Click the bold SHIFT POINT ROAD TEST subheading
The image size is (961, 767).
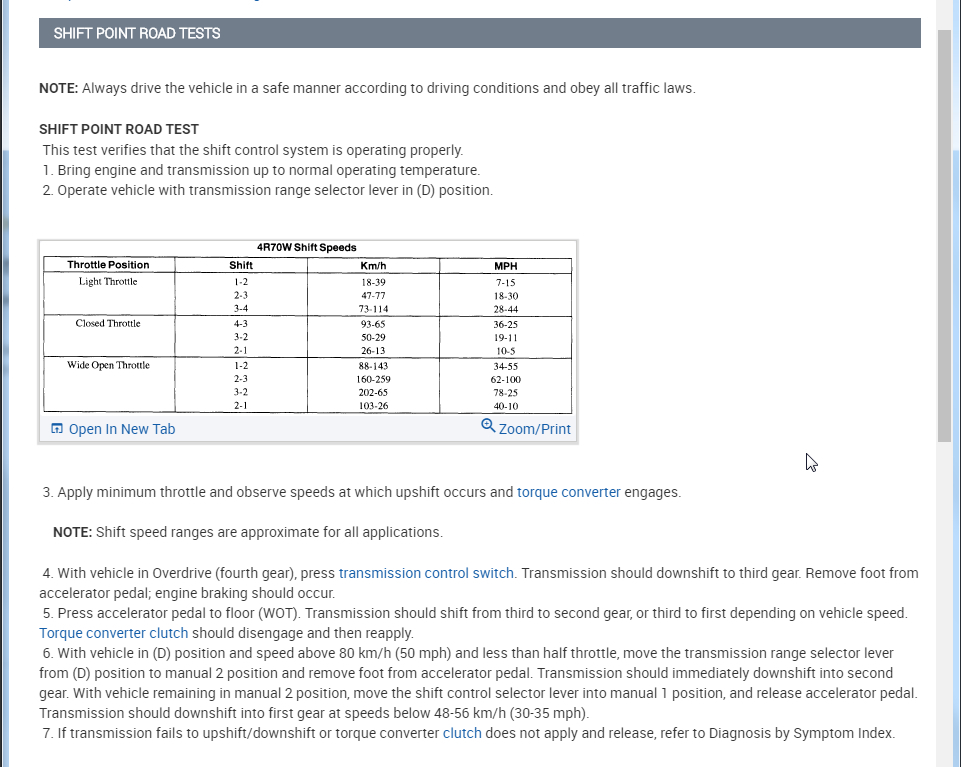(119, 129)
